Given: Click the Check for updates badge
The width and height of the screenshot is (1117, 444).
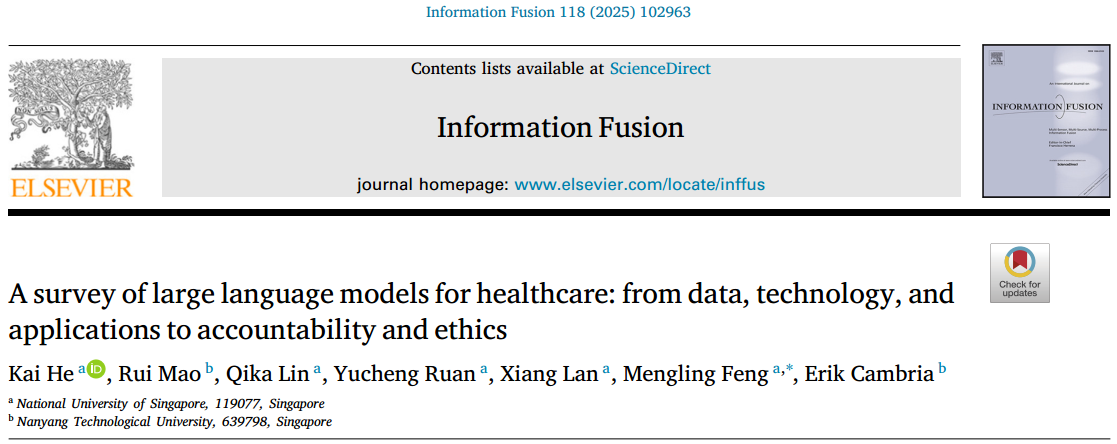Looking at the screenshot, I should click(x=1020, y=272).
